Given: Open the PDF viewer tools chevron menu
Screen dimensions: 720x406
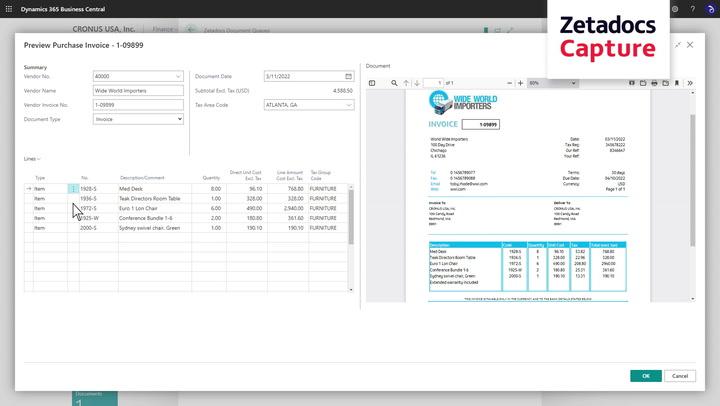Looking at the screenshot, I should click(690, 83).
